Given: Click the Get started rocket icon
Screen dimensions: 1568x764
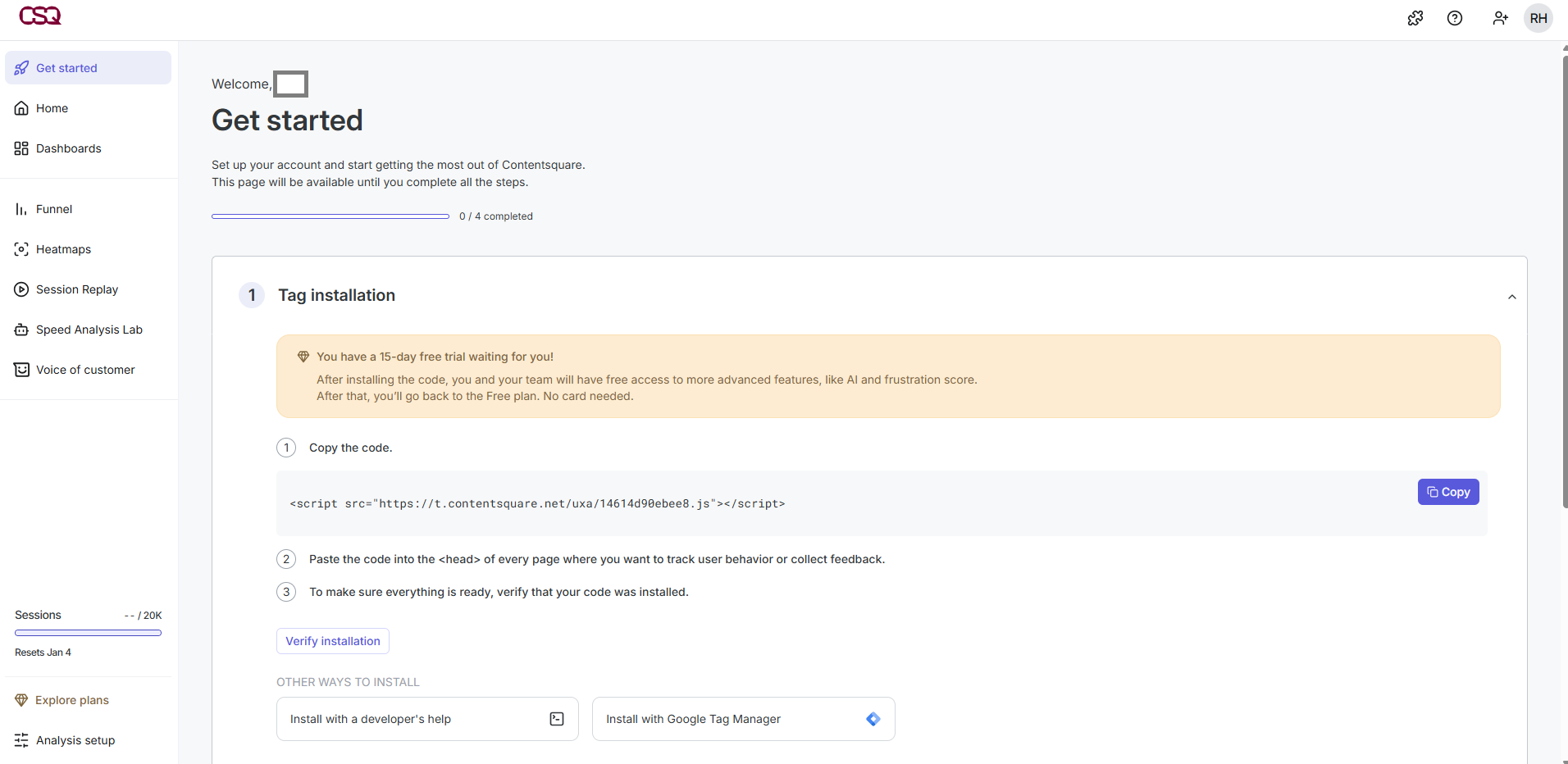Looking at the screenshot, I should tap(21, 68).
